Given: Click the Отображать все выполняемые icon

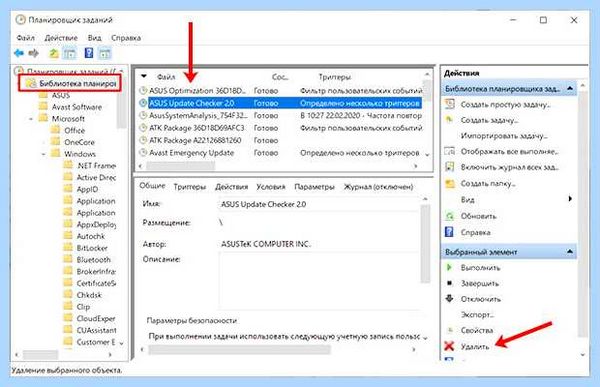Looking at the screenshot, I should click(x=450, y=151).
